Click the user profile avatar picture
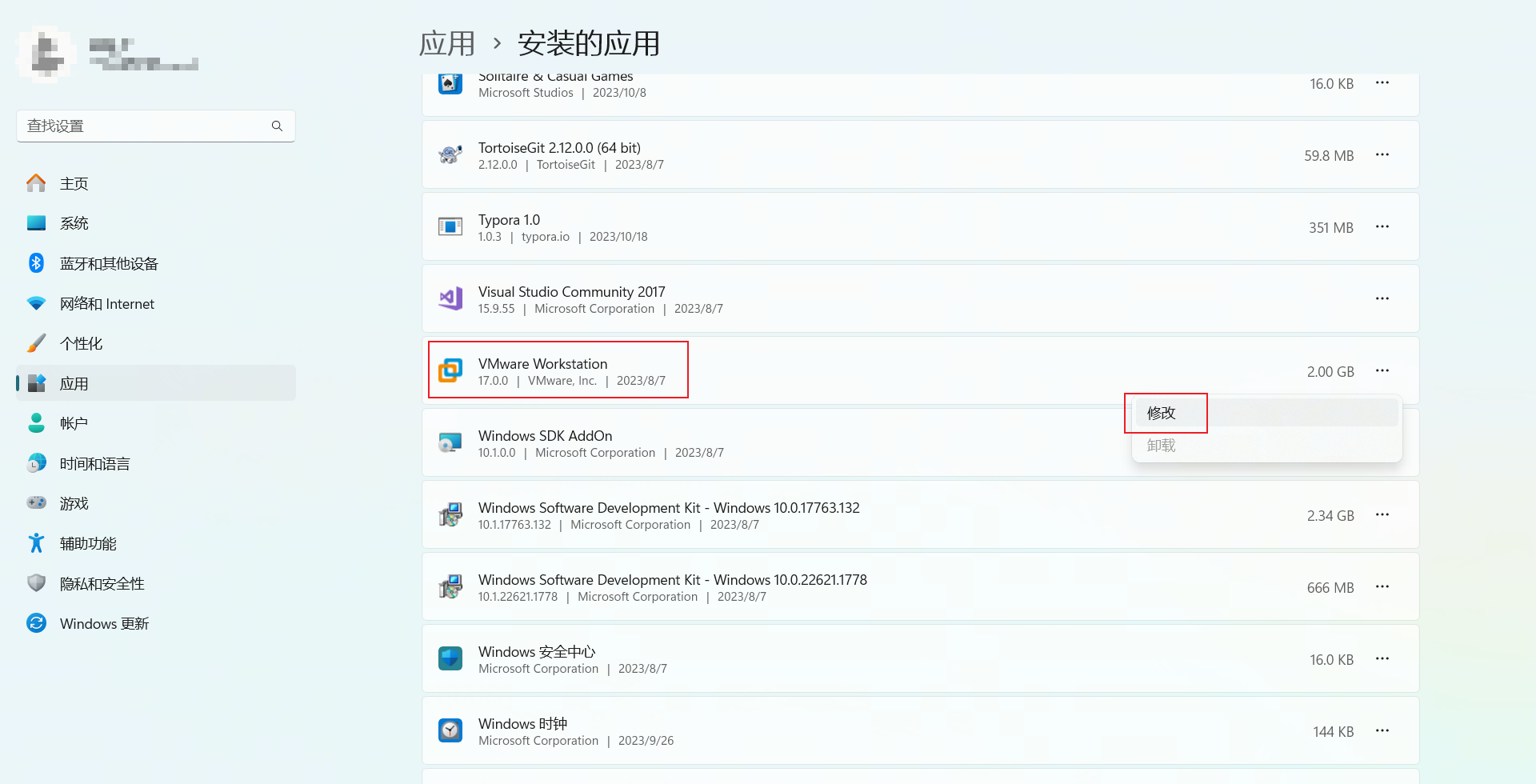 [x=46, y=54]
